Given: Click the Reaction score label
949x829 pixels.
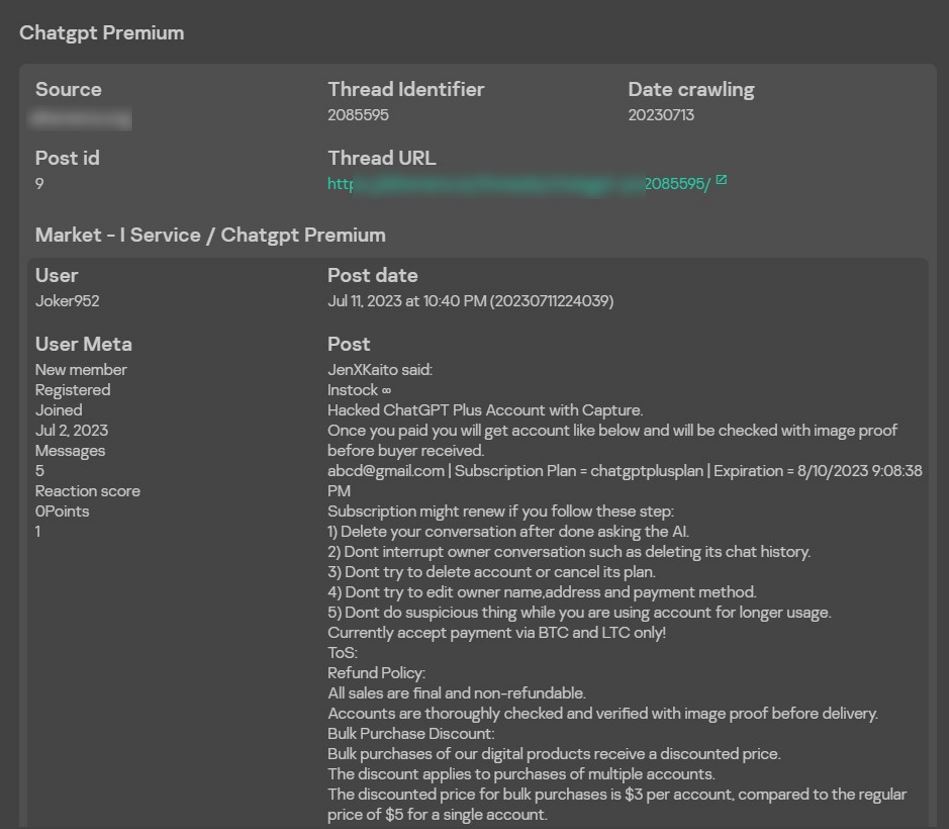Looking at the screenshot, I should (x=88, y=491).
